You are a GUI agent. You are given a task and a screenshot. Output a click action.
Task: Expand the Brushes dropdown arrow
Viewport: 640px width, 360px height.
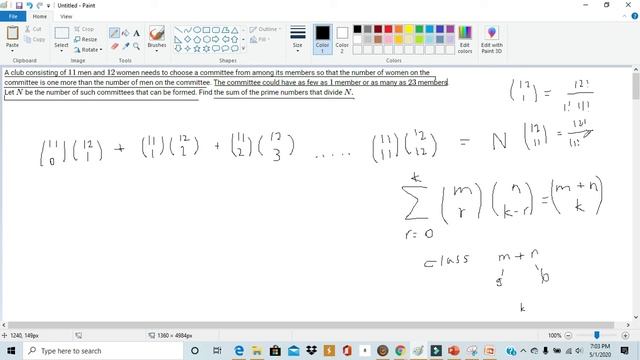tap(157, 51)
